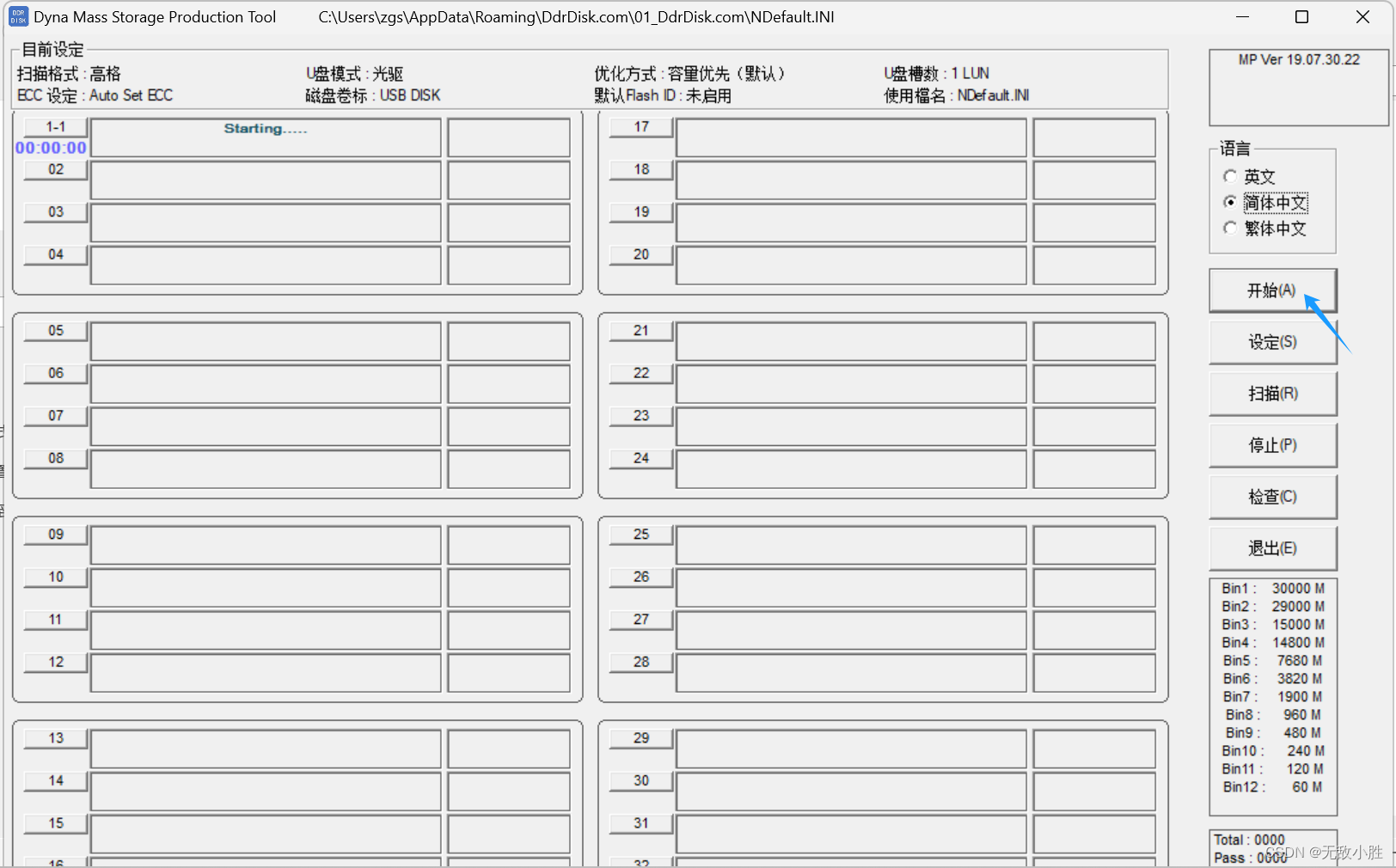Select 繁体中文 language option

(x=1231, y=228)
